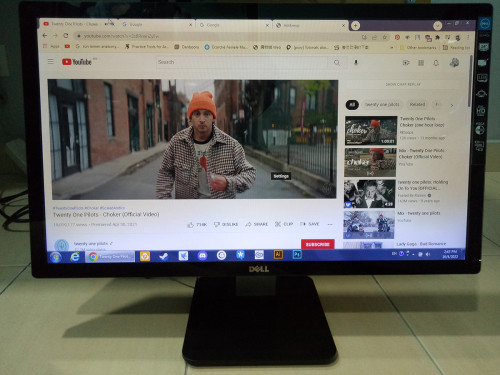Switch to the first Google tab

(x=157, y=24)
